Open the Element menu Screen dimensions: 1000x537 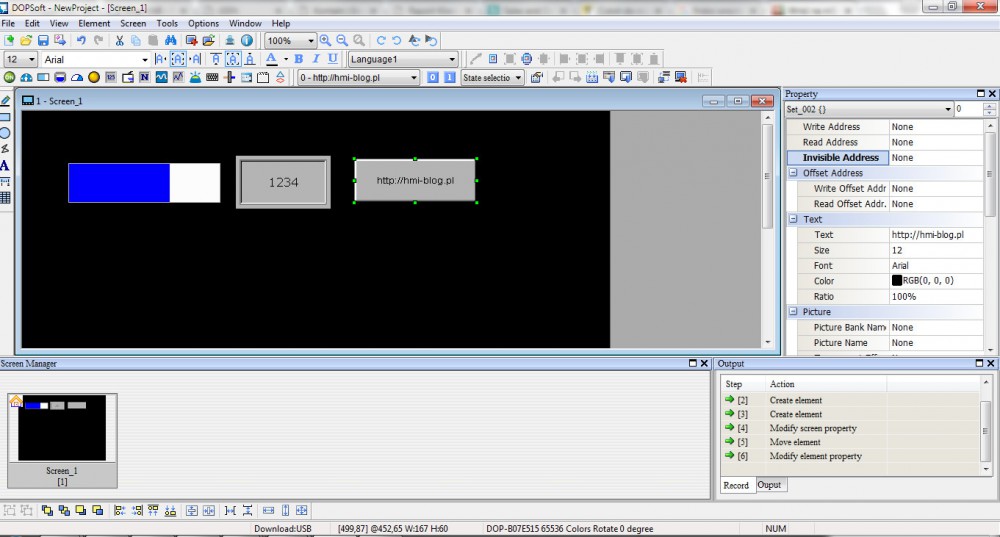point(94,23)
